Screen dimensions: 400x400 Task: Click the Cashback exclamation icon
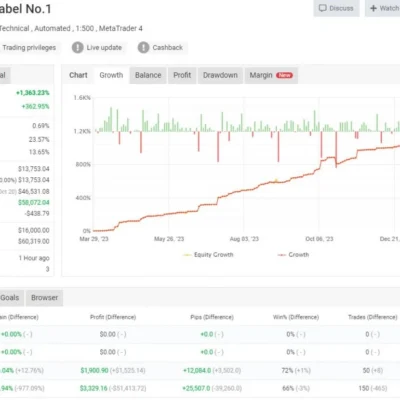coord(143,48)
